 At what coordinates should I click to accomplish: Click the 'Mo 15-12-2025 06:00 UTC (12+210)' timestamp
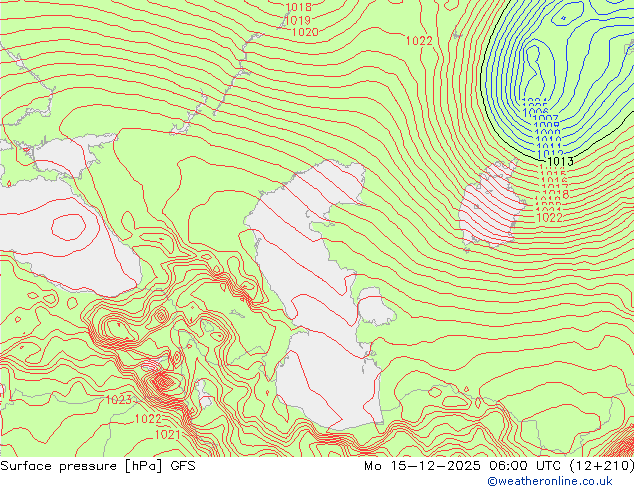coord(499,466)
